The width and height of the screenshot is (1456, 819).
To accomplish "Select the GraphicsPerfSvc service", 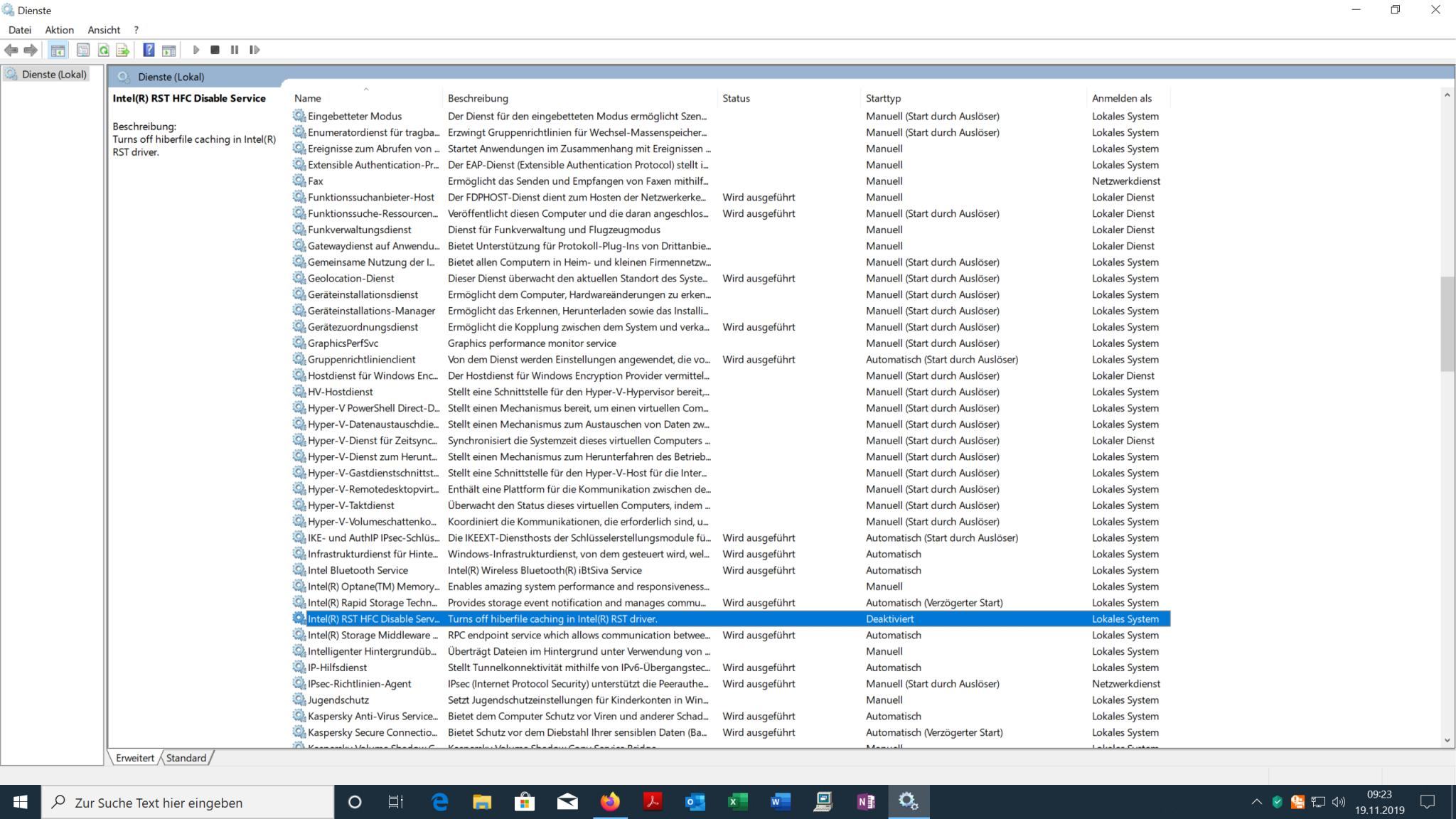I will coord(731,343).
